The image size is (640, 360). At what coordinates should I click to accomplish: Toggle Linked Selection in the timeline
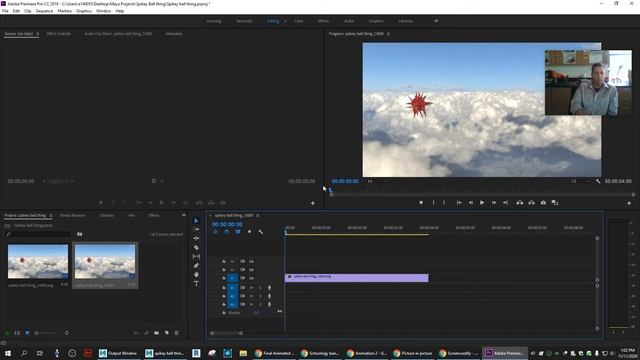238,232
